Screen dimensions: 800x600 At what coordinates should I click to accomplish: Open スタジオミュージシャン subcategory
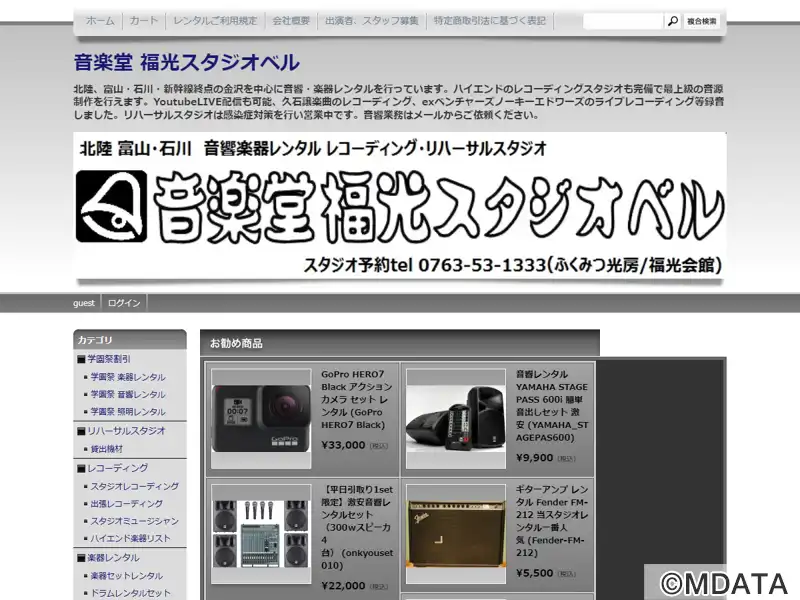tap(135, 521)
